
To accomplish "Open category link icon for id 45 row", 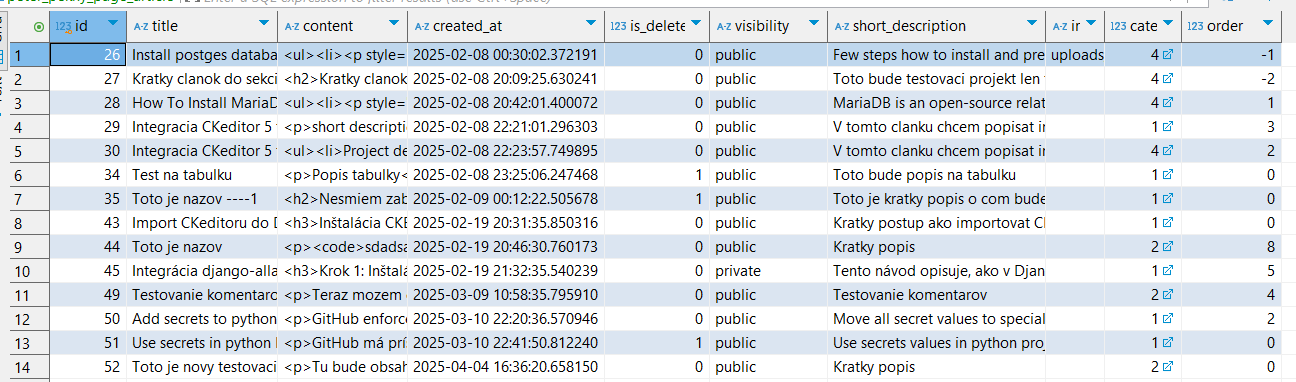I will coord(1167,271).
